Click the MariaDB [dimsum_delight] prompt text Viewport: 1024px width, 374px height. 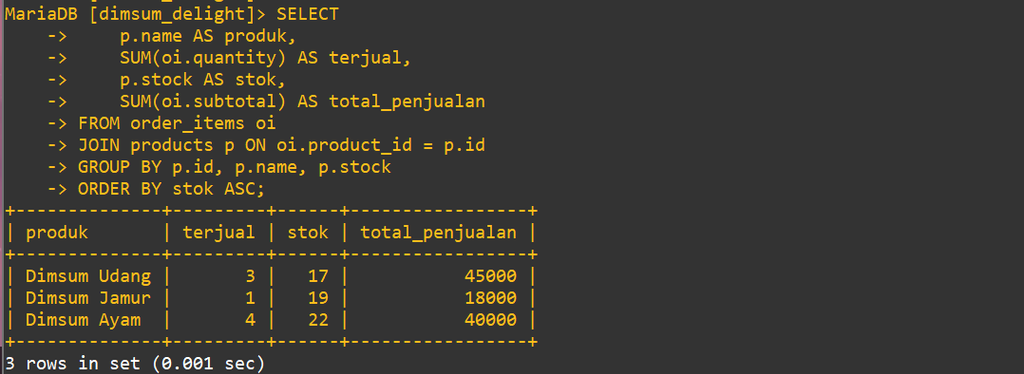coord(135,14)
